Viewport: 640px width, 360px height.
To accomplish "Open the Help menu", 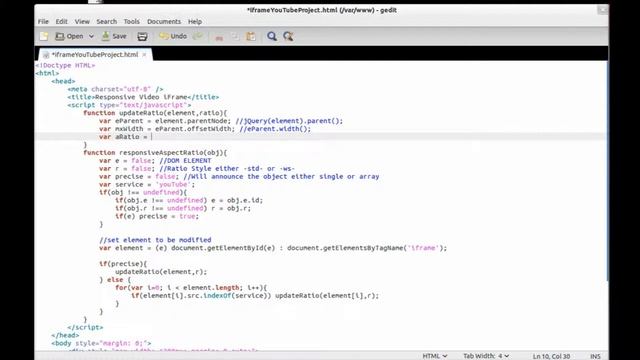I will point(195,22).
